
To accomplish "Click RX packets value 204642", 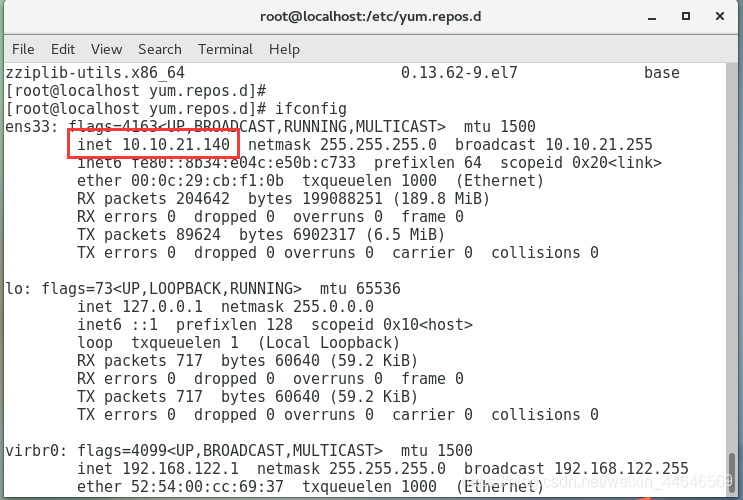I will pyautogui.click(x=203, y=199).
